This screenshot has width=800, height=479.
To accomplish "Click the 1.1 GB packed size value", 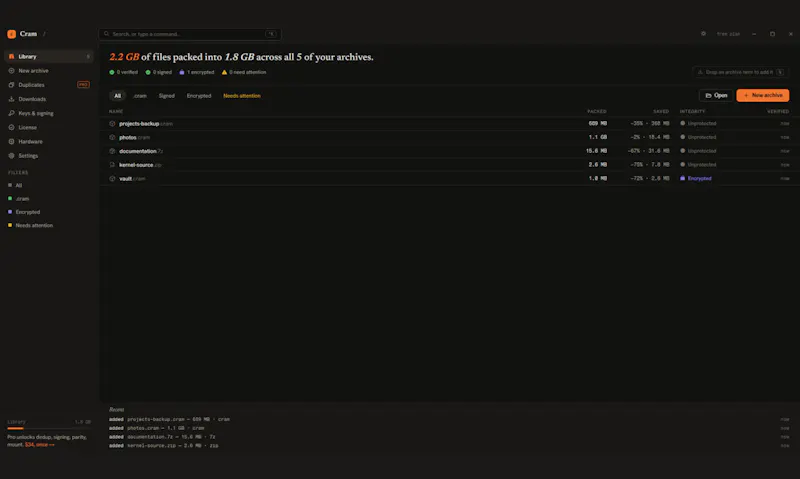I will pyautogui.click(x=597, y=137).
